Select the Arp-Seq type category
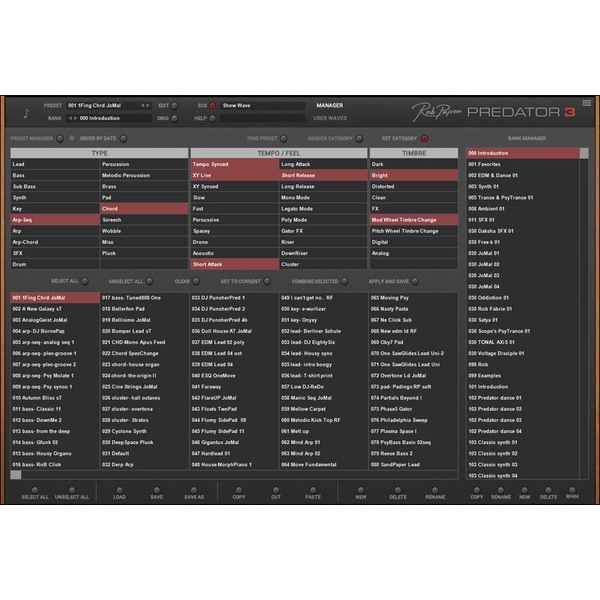This screenshot has height=600, width=600. coord(55,220)
